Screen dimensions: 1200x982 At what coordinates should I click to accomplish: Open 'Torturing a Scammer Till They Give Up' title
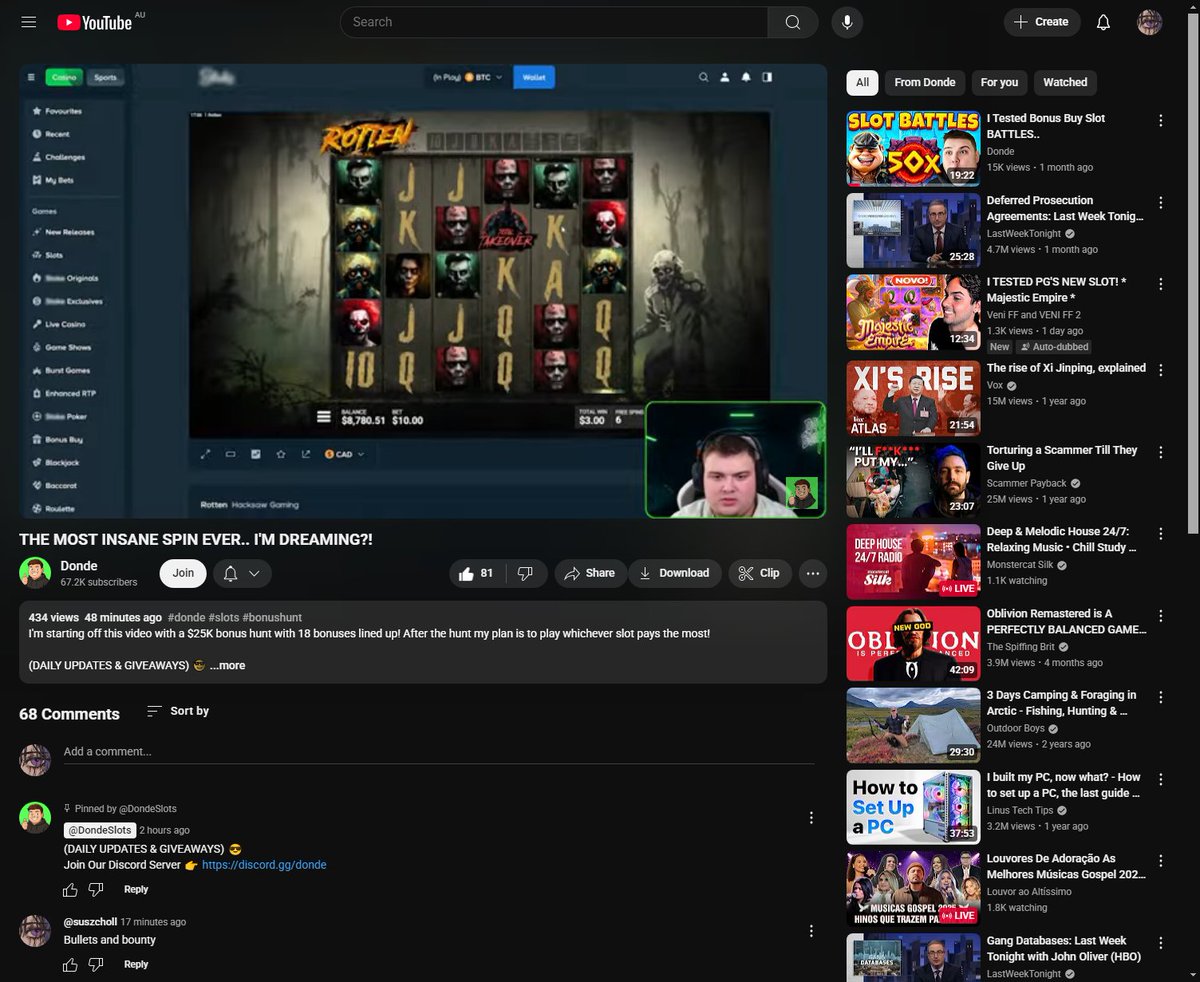tap(1062, 458)
